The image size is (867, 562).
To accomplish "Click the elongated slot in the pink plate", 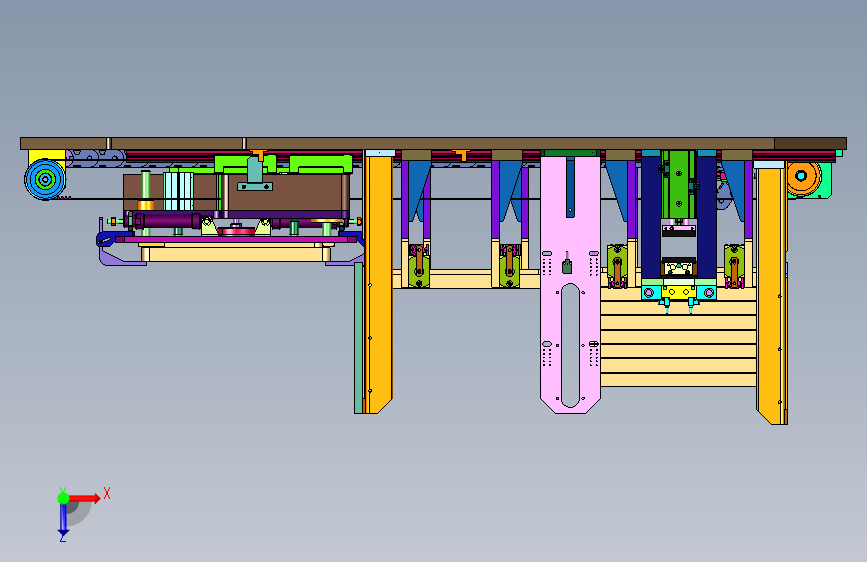I will pyautogui.click(x=570, y=346).
